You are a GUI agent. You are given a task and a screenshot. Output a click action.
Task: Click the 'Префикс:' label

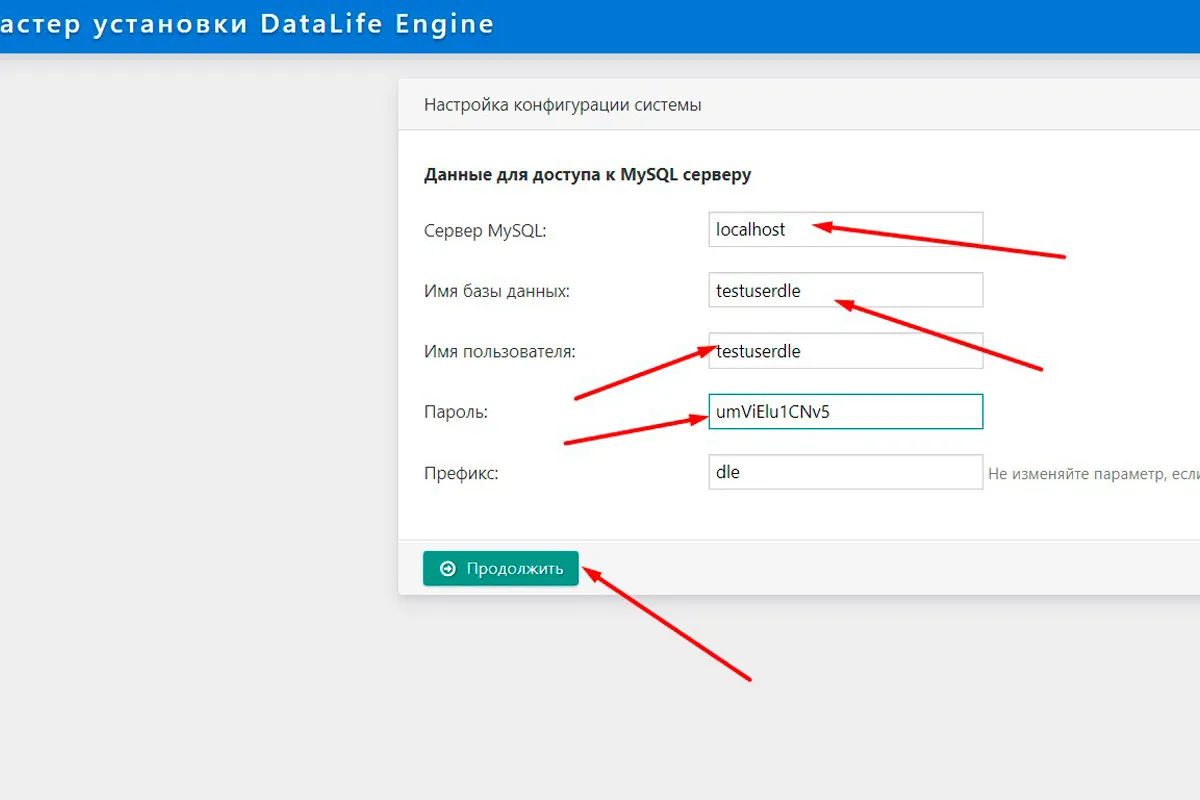(x=461, y=473)
